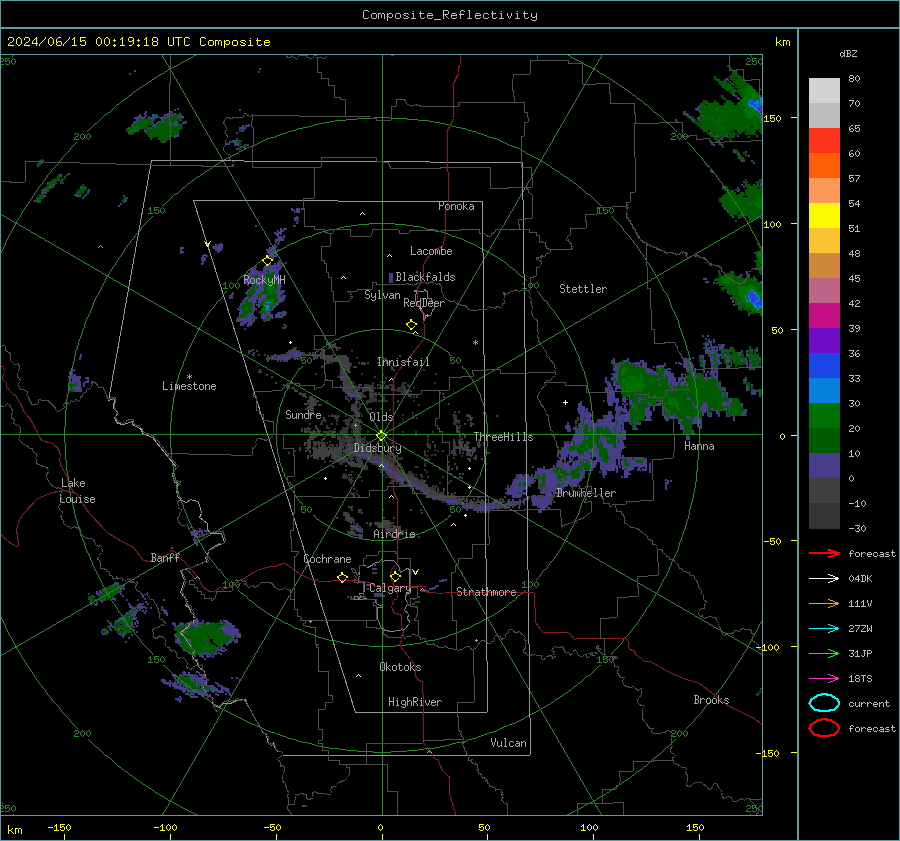900x841 pixels.
Task: Click the Composite_Reflectivity title text
Action: [x=449, y=15]
